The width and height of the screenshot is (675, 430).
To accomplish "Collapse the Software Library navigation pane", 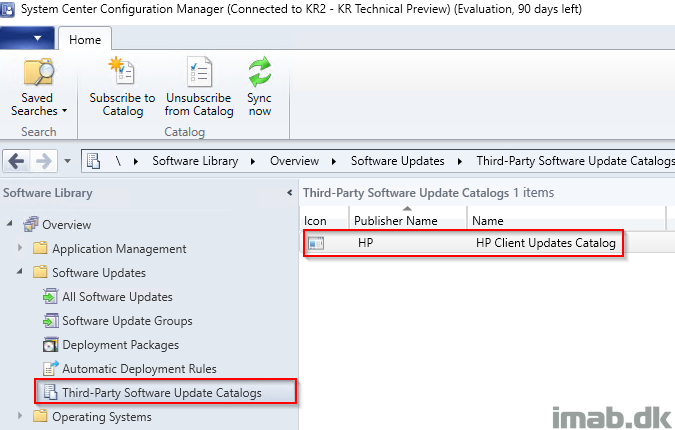I will tap(290, 193).
